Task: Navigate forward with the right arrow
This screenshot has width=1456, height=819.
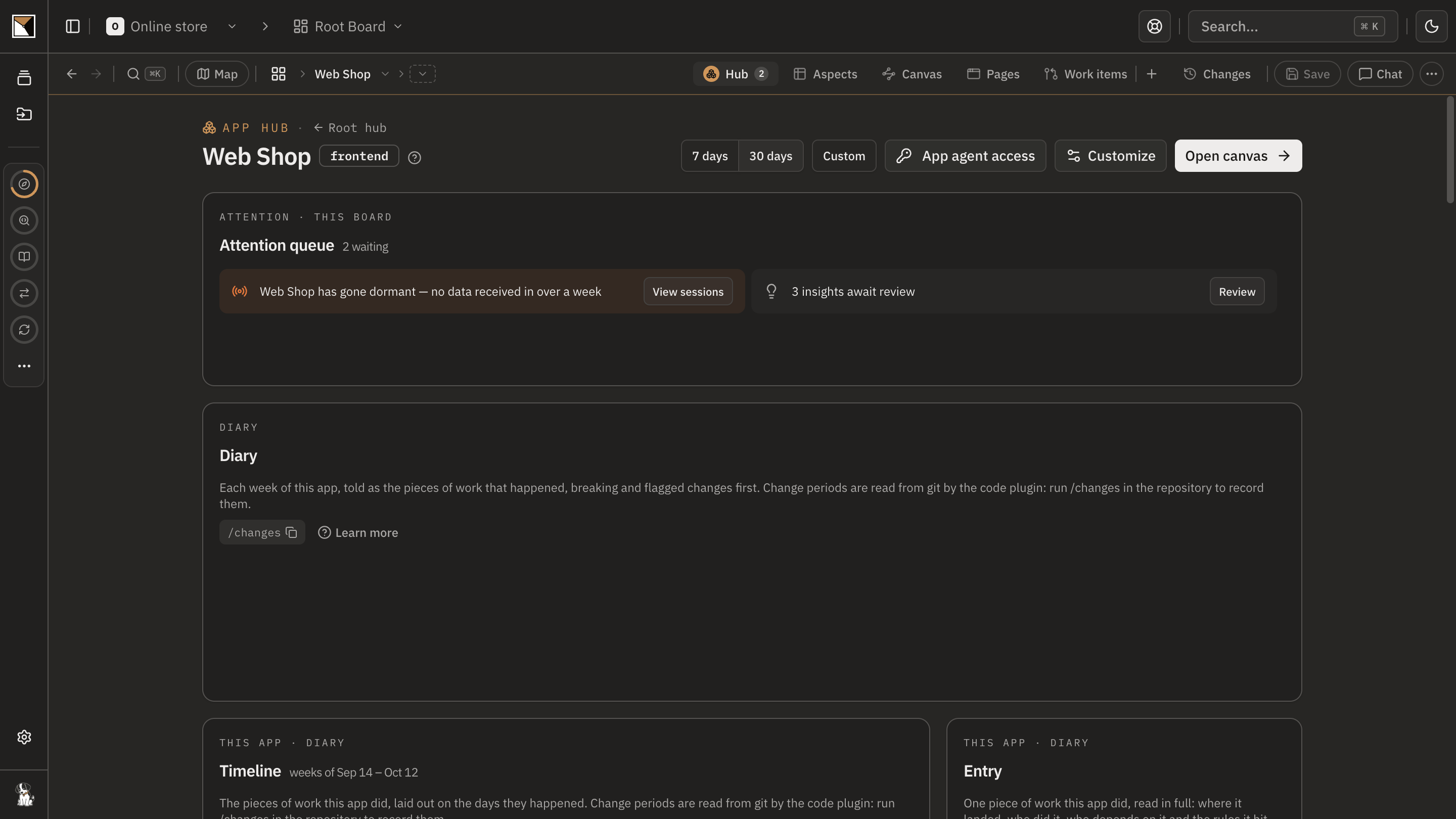Action: pos(96,74)
